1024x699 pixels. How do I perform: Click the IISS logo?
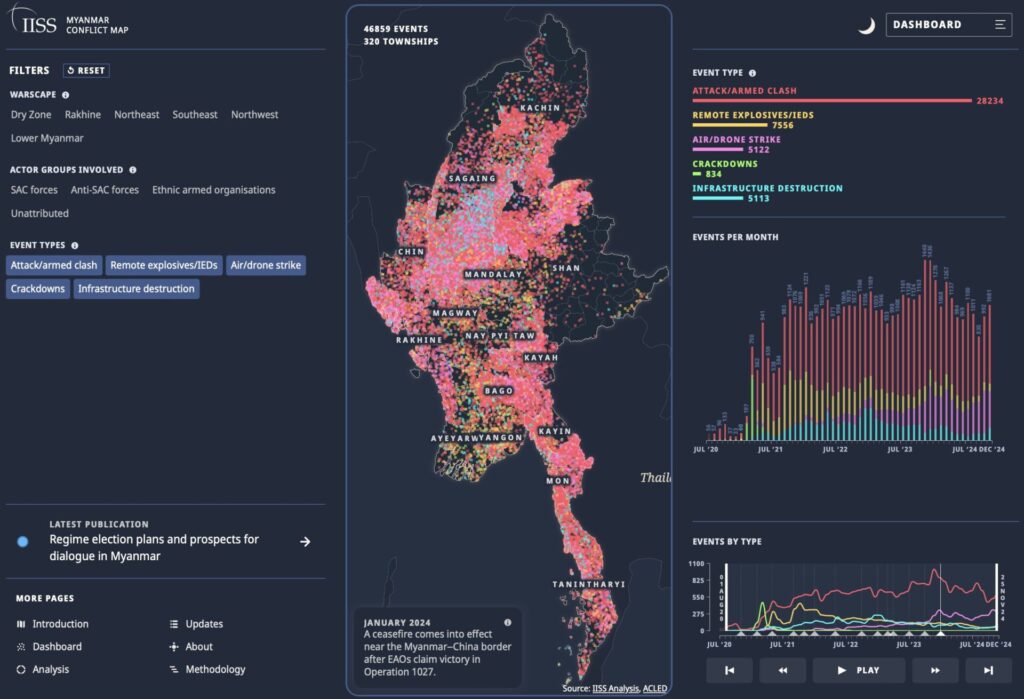[33, 24]
